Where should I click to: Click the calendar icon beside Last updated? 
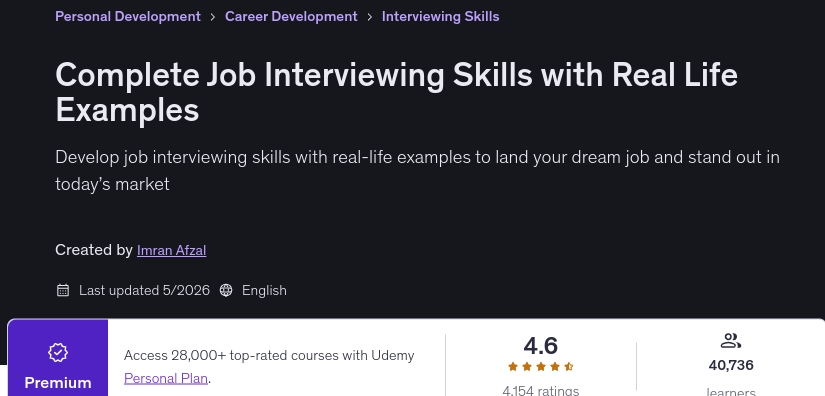coord(63,290)
